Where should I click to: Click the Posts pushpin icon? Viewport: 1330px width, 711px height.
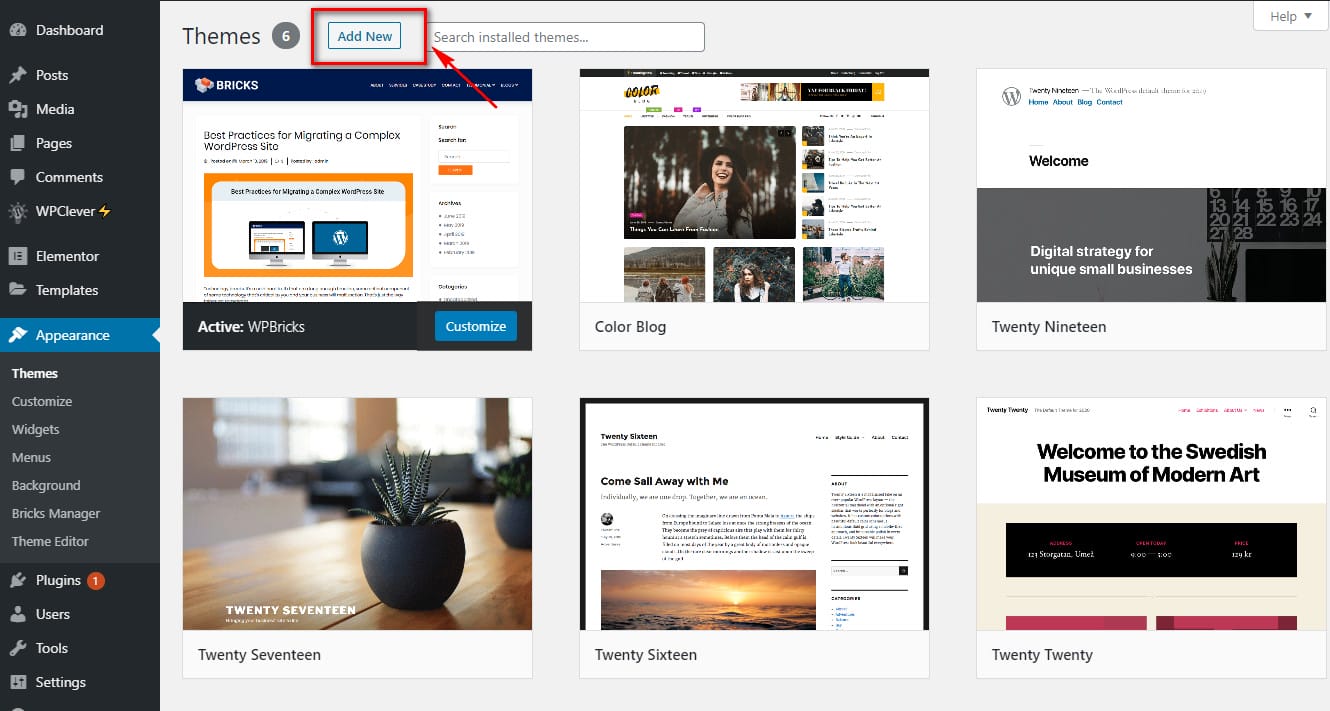[18, 75]
